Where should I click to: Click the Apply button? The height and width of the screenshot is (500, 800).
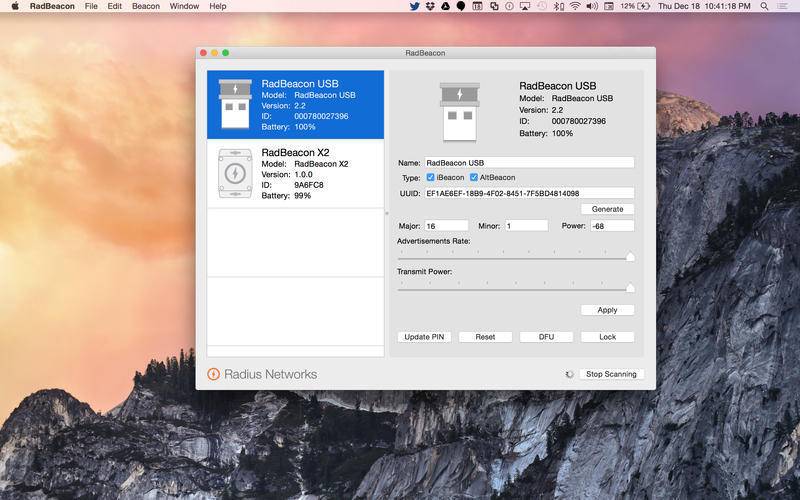[x=607, y=310]
